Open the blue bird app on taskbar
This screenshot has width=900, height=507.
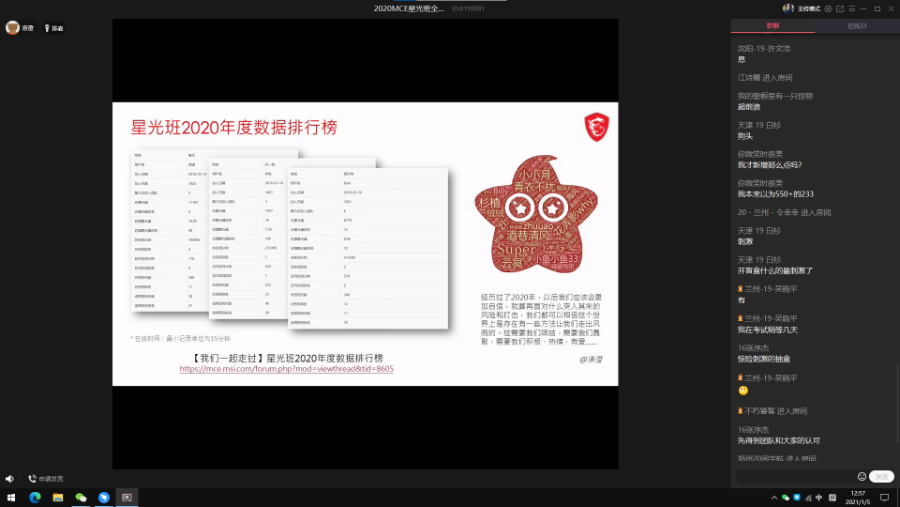(104, 497)
